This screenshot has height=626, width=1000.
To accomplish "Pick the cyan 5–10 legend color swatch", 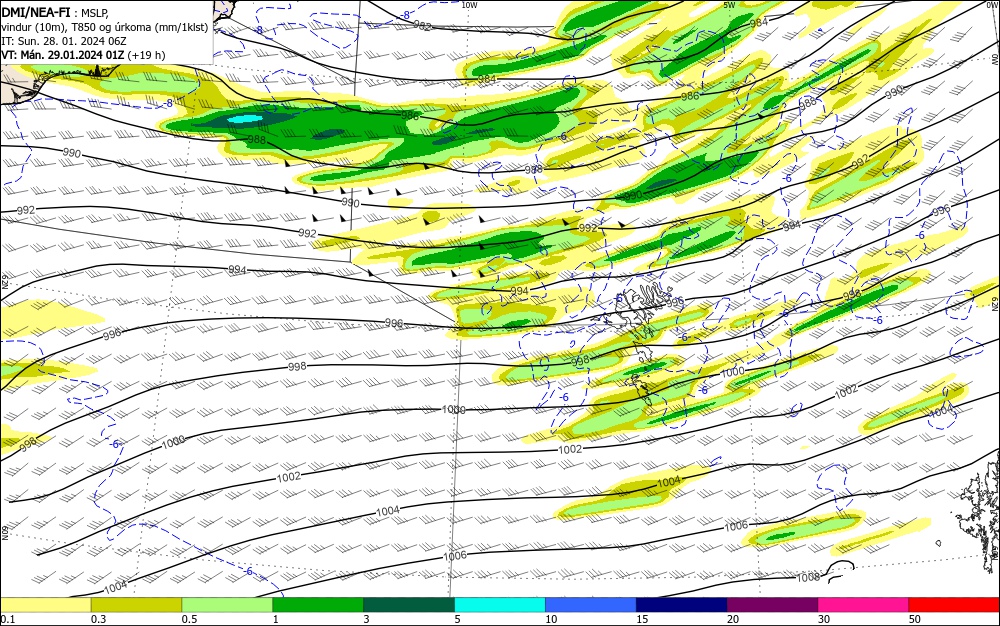I will (499, 605).
